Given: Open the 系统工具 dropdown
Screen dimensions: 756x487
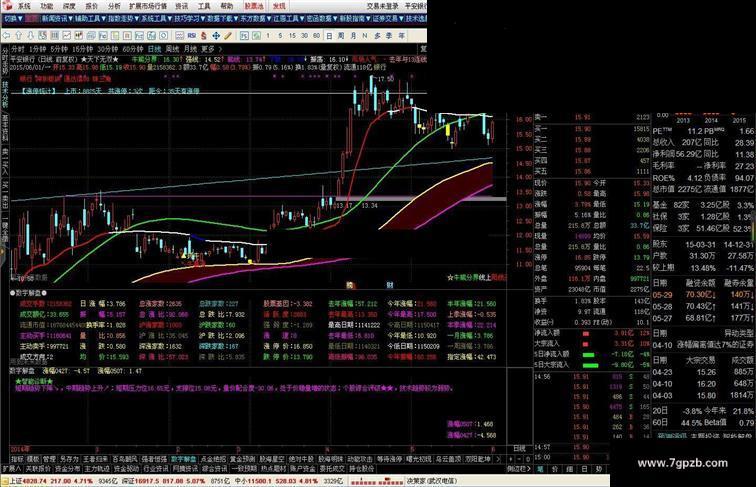Looking at the screenshot, I should (x=157, y=19).
